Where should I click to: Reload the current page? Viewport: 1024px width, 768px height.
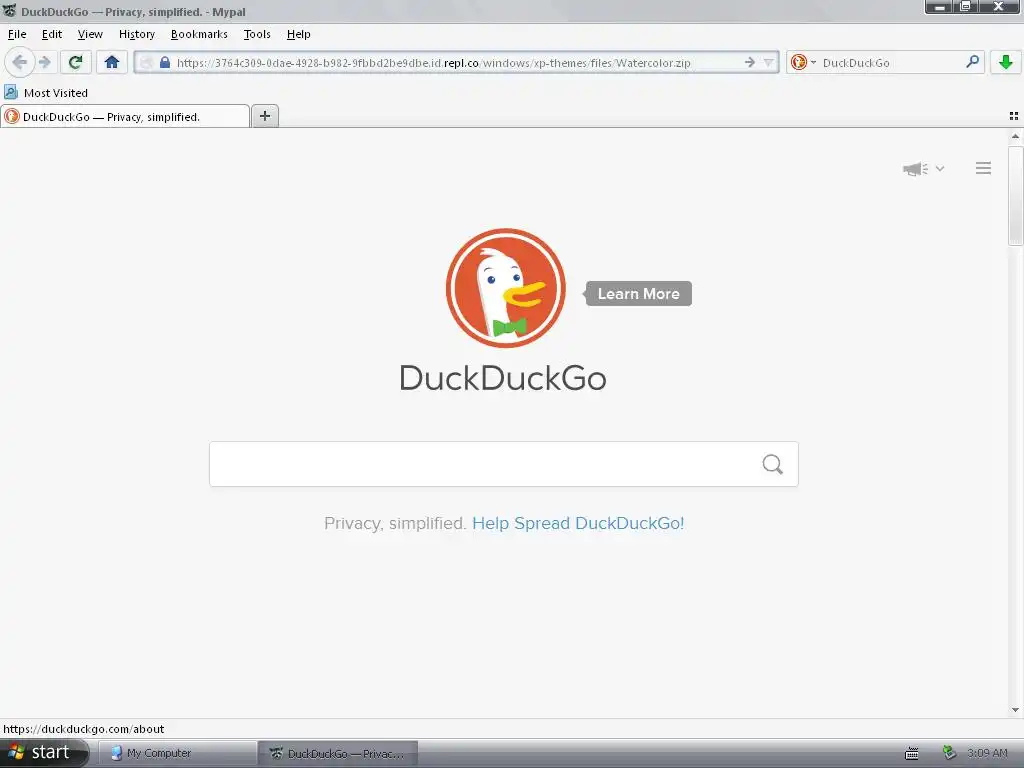(75, 62)
